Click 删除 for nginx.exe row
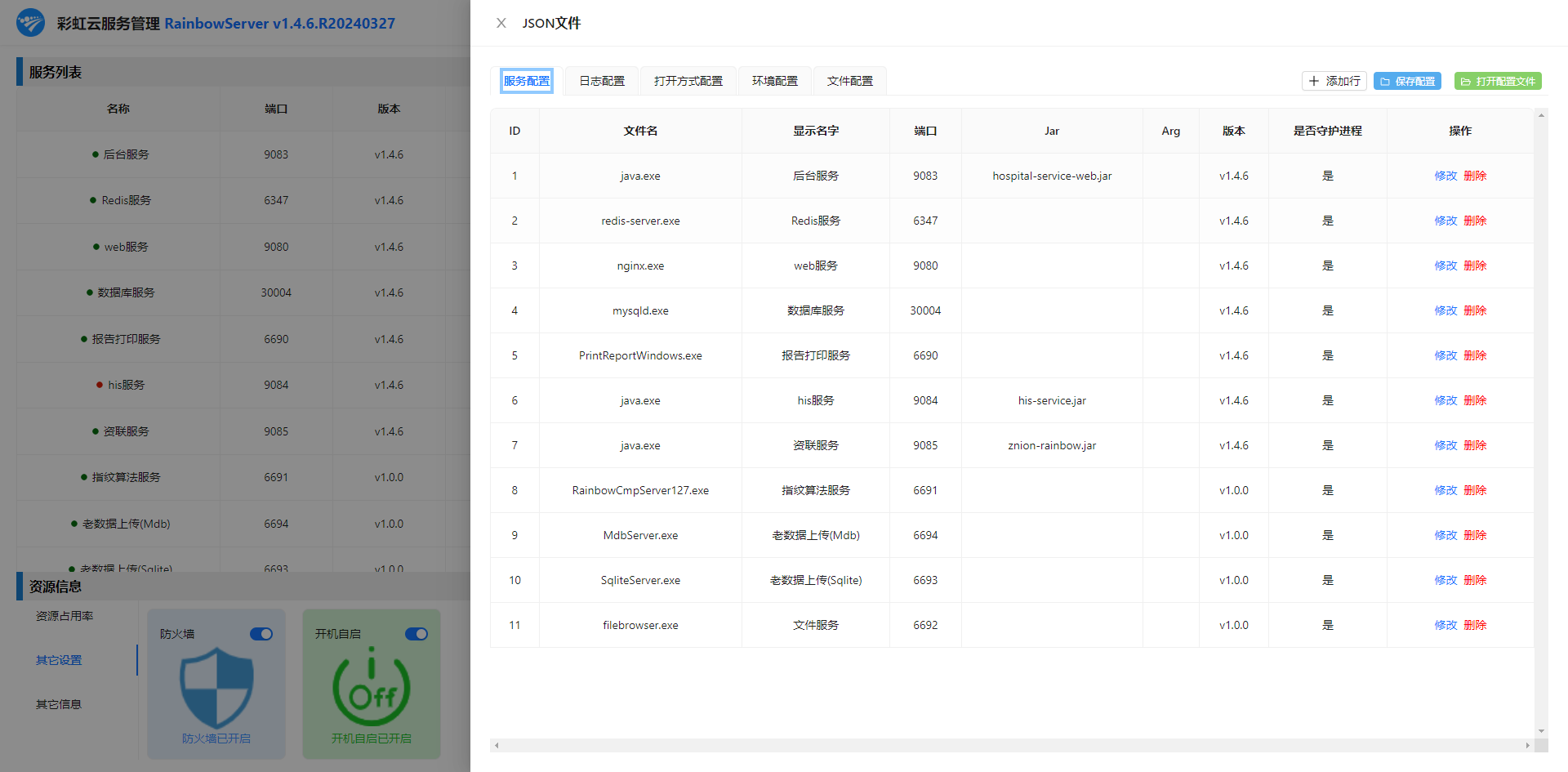Screen dimensions: 1568x772 click(x=1475, y=266)
